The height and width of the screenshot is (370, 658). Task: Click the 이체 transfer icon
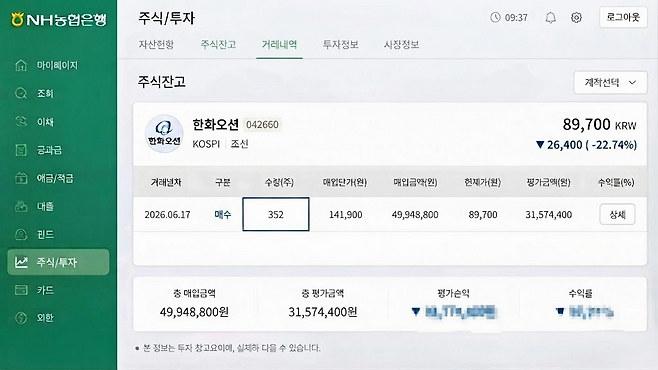click(21, 122)
